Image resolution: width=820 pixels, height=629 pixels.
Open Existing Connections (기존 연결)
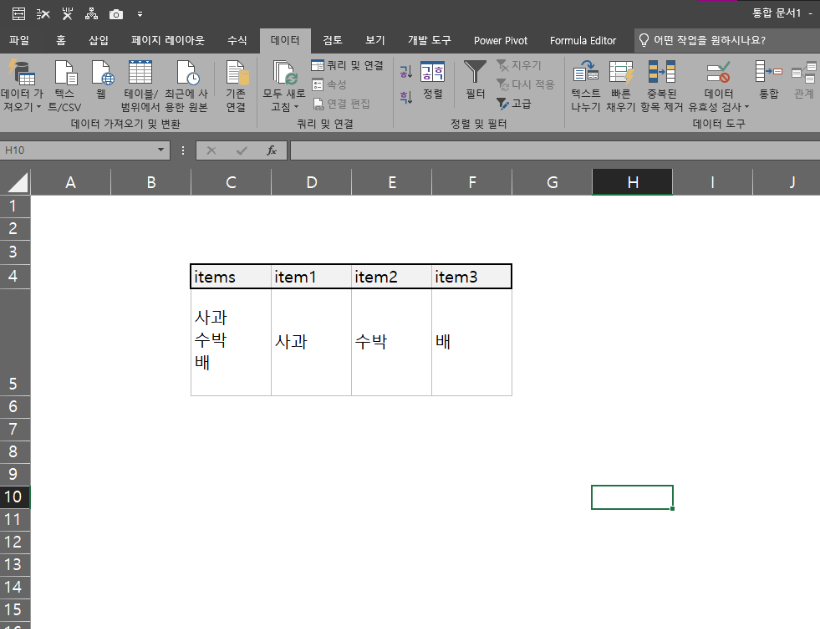coord(236,72)
